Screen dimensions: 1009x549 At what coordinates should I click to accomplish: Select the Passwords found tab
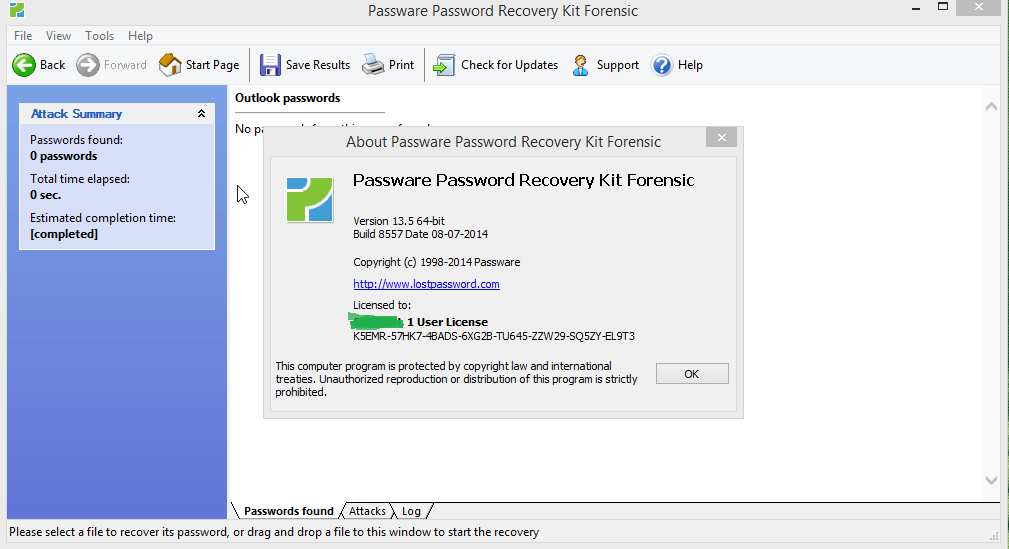tap(288, 511)
